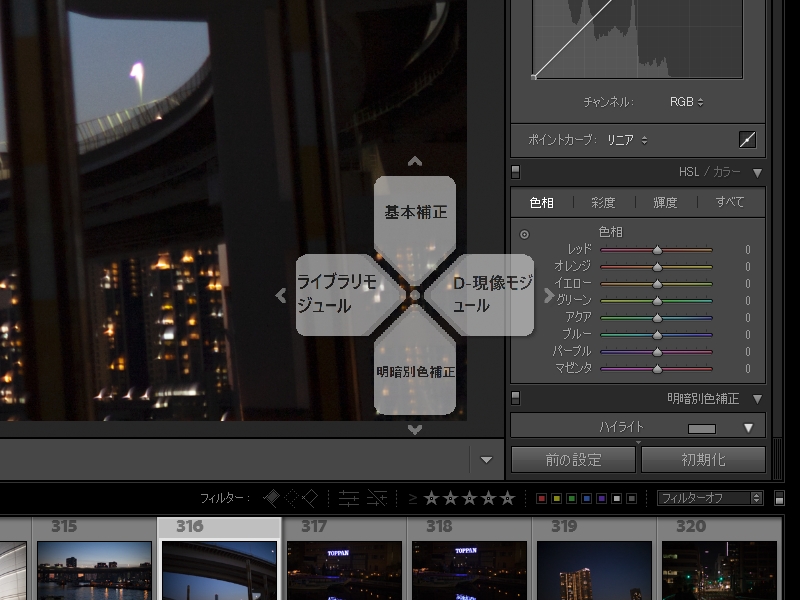
Task: Filter by white custom color label
Action: point(616,498)
